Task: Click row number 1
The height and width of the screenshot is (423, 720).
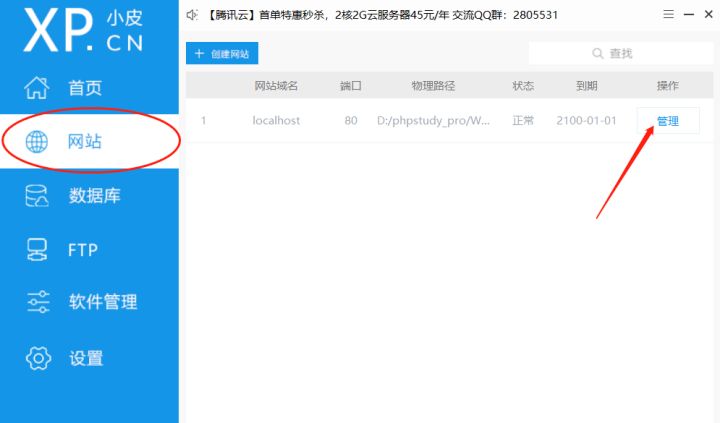Action: (x=203, y=120)
